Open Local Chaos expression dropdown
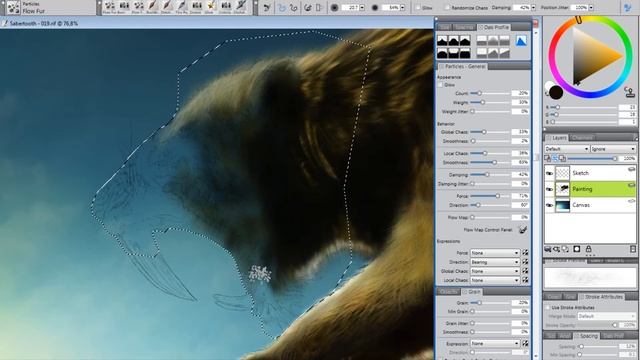 pos(495,280)
